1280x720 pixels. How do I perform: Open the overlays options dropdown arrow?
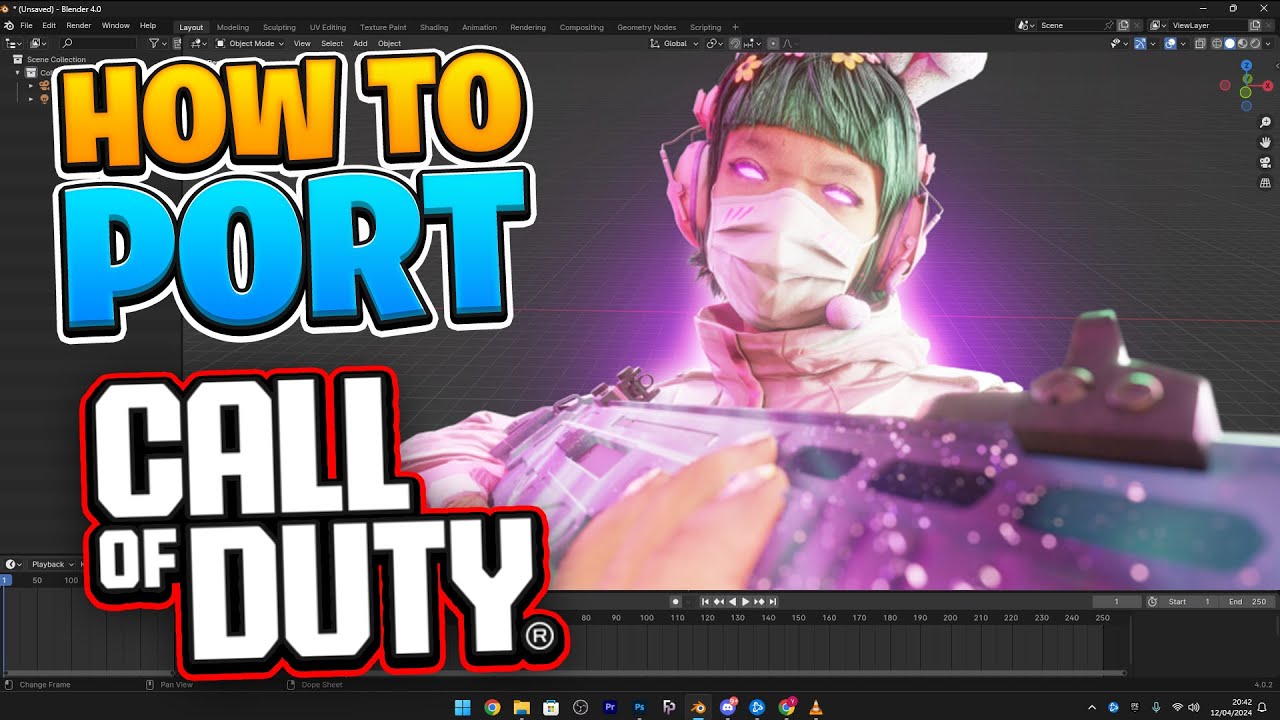coord(1183,43)
